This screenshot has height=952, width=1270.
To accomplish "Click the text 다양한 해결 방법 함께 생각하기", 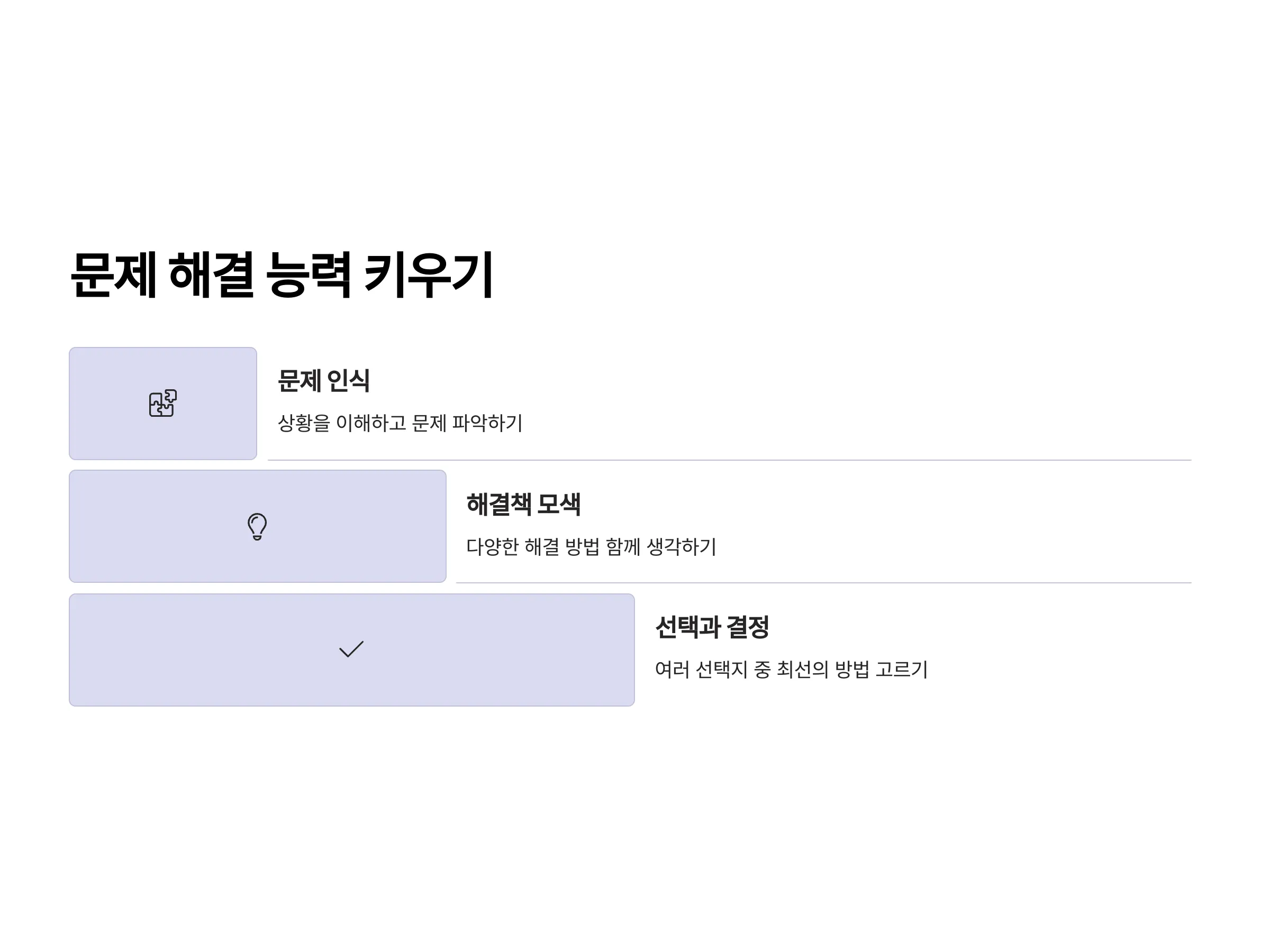I will click(592, 546).
